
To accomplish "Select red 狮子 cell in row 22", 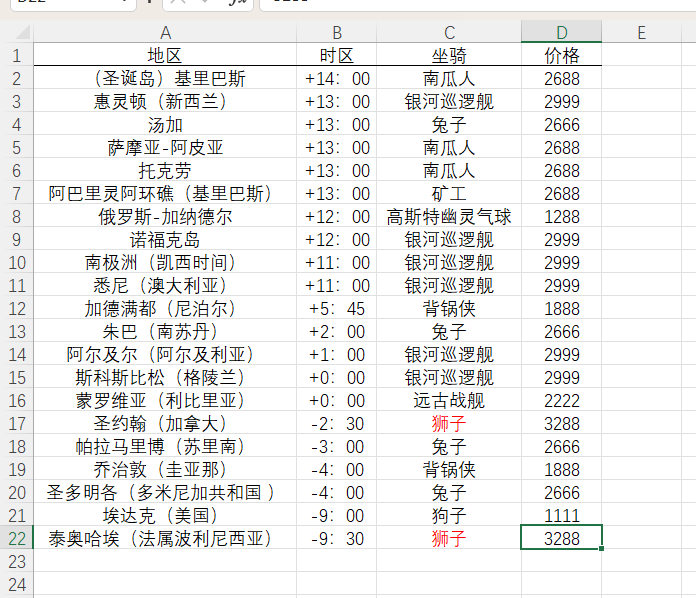I will tap(449, 539).
